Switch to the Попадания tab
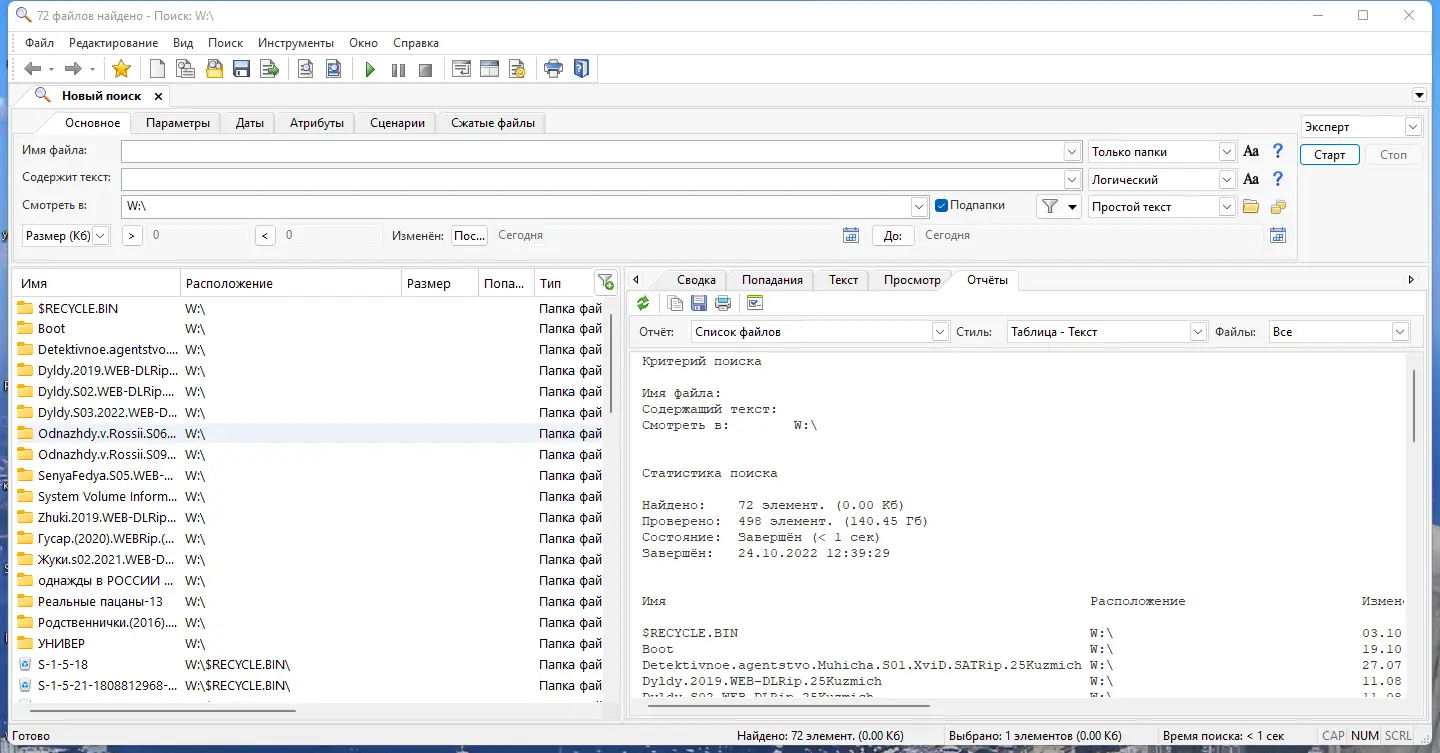The image size is (1440, 753). tap(773, 280)
